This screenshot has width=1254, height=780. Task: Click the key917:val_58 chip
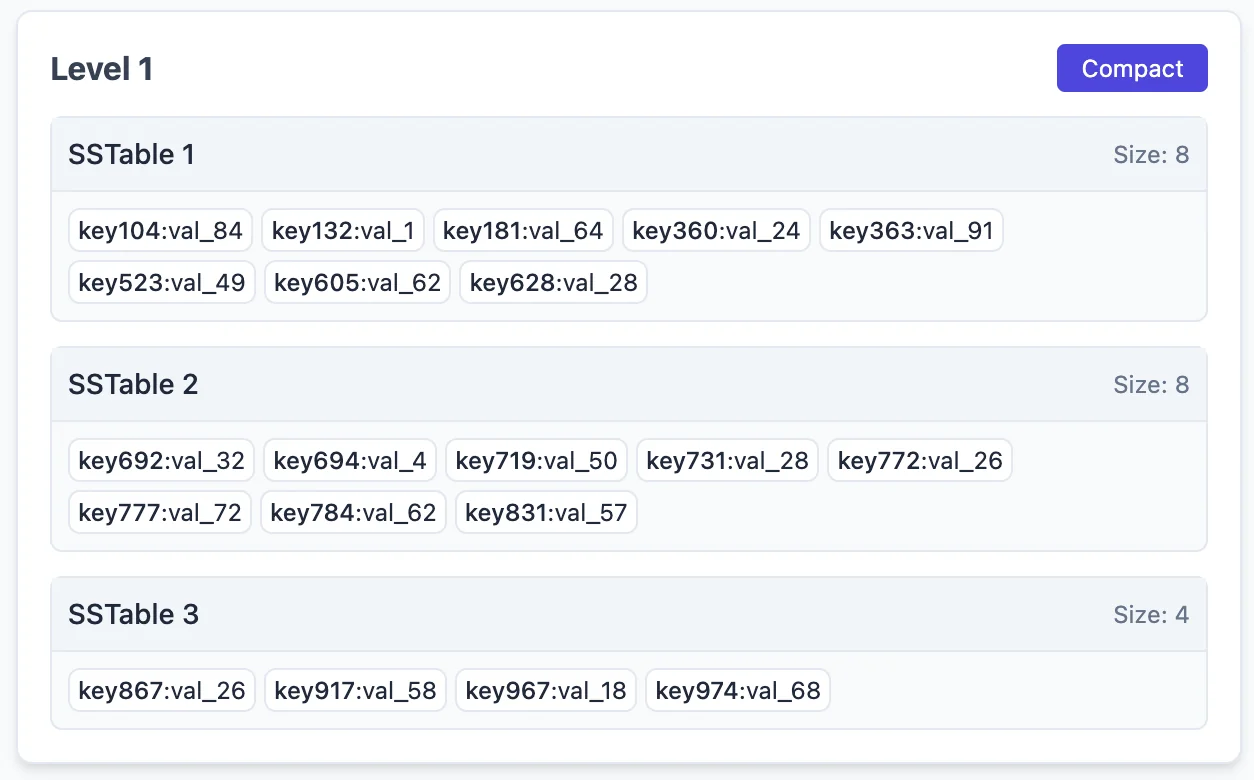[x=355, y=691]
